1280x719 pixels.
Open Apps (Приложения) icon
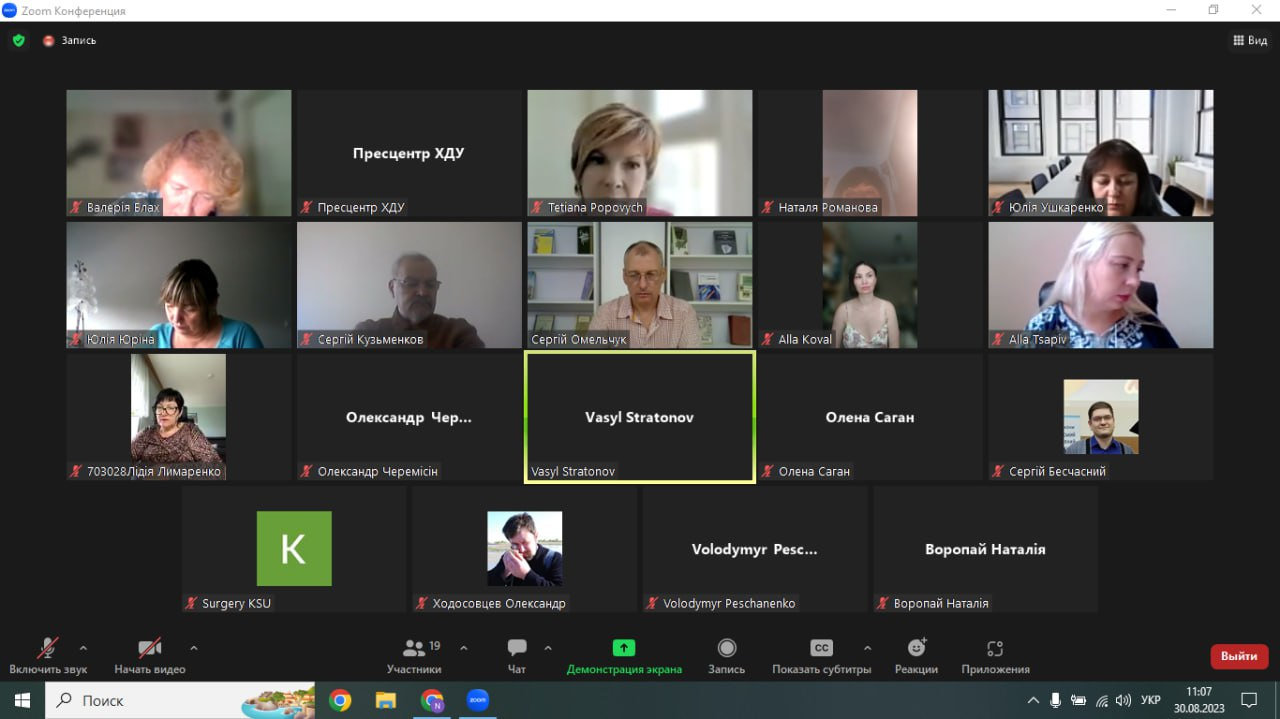(x=995, y=648)
